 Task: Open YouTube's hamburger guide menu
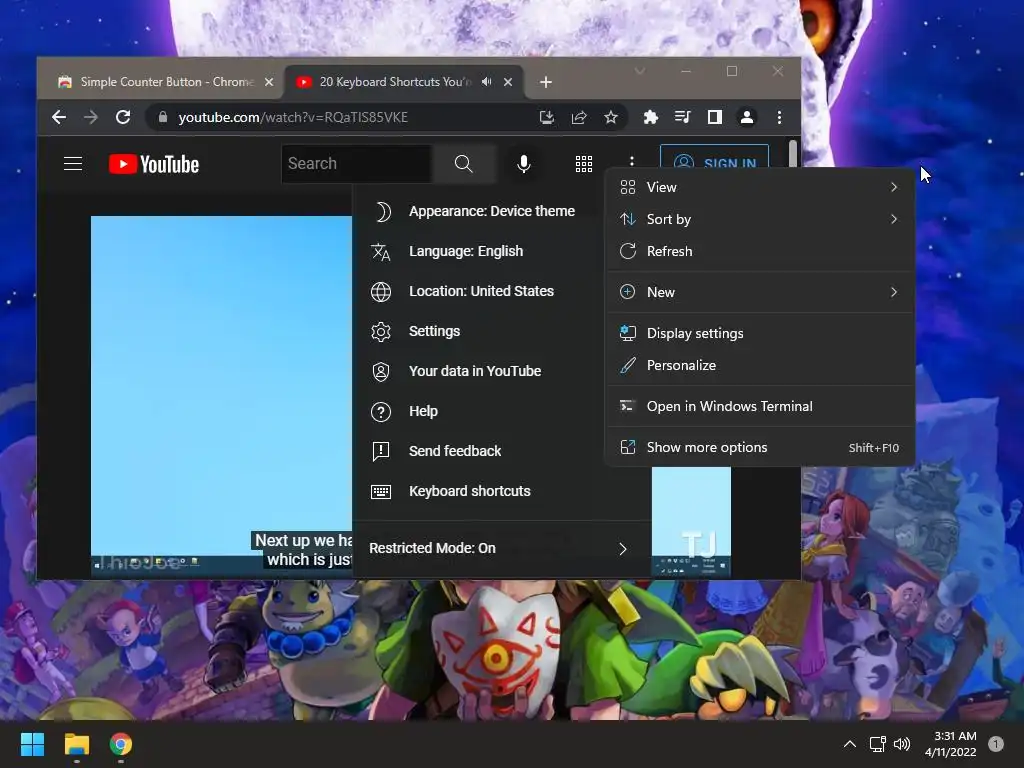coord(72,163)
